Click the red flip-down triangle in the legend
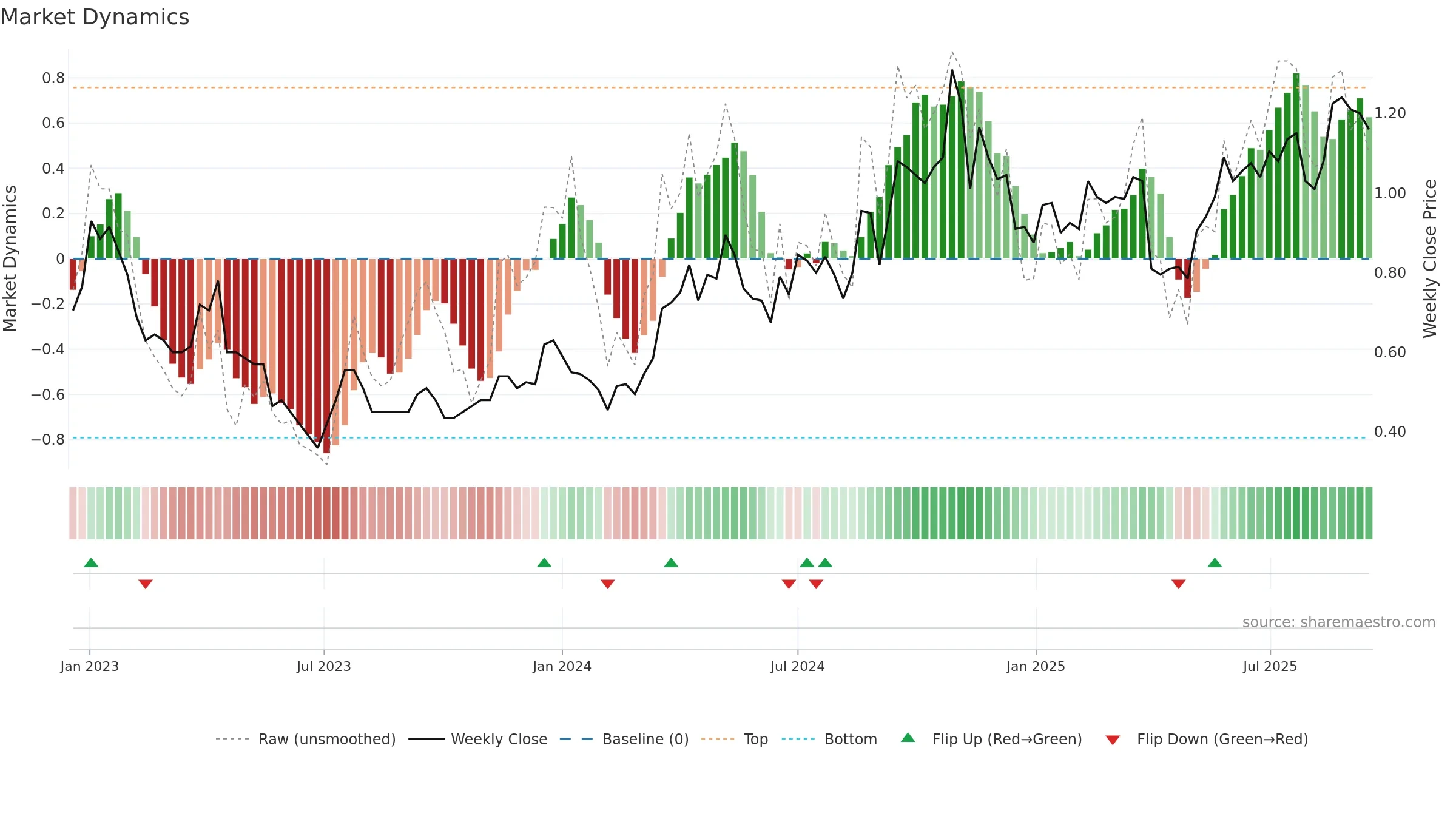The image size is (1456, 819). [1113, 740]
